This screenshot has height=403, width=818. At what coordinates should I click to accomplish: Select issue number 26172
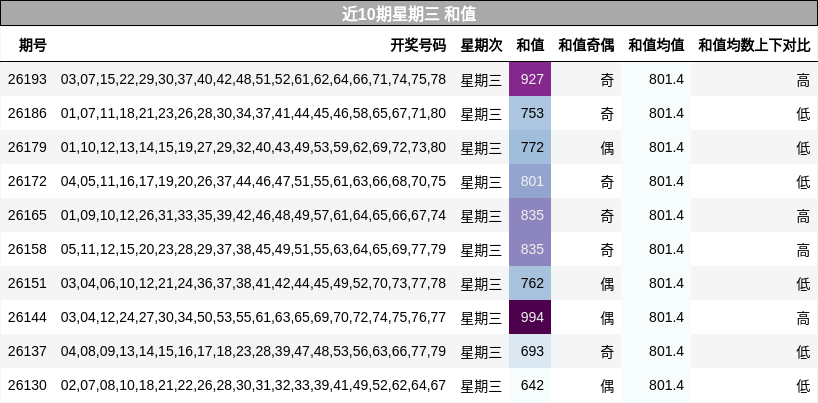(27, 181)
